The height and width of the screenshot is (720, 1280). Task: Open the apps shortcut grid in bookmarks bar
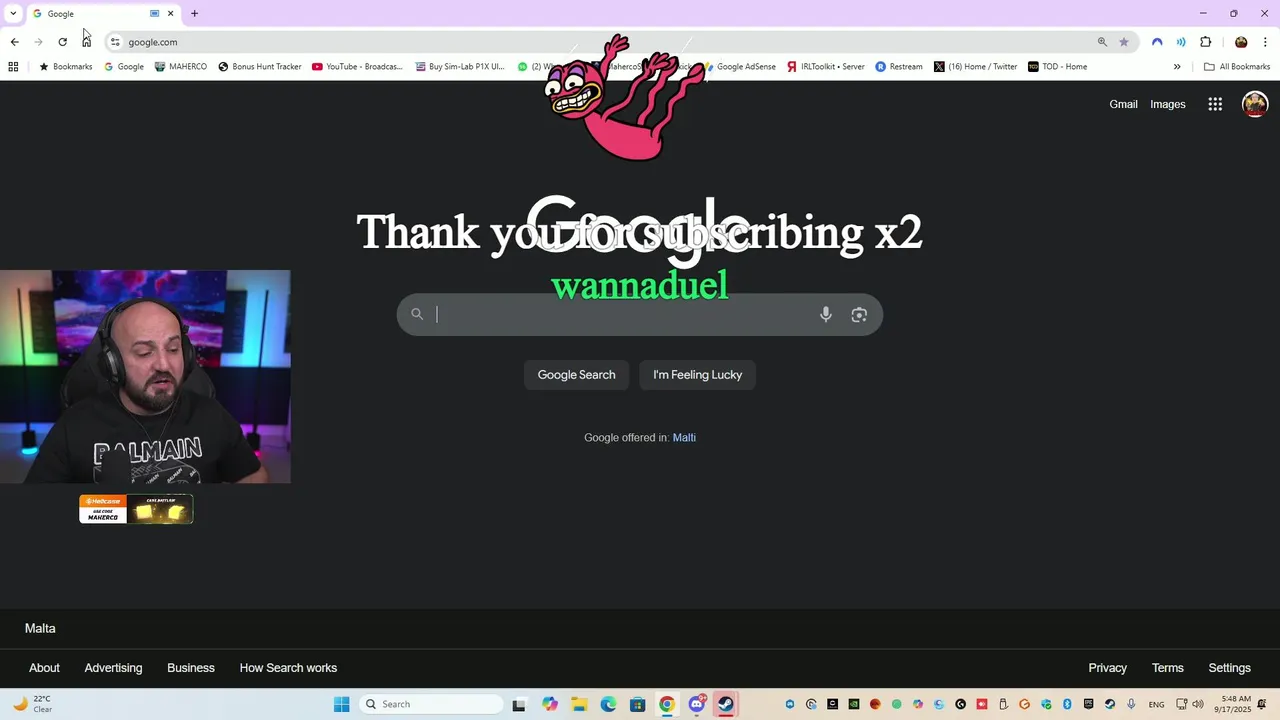[13, 67]
